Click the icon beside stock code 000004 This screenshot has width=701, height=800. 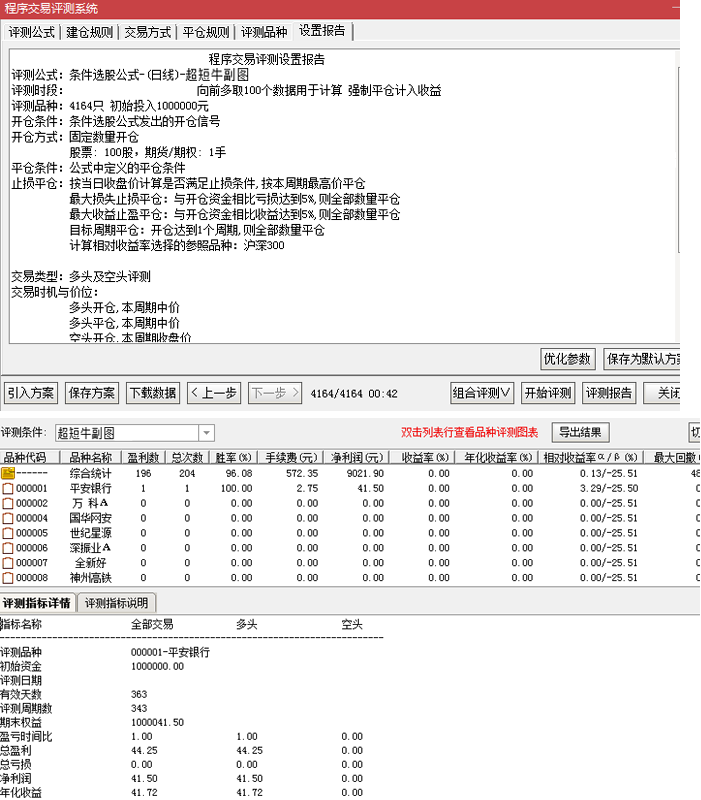coord(8,518)
